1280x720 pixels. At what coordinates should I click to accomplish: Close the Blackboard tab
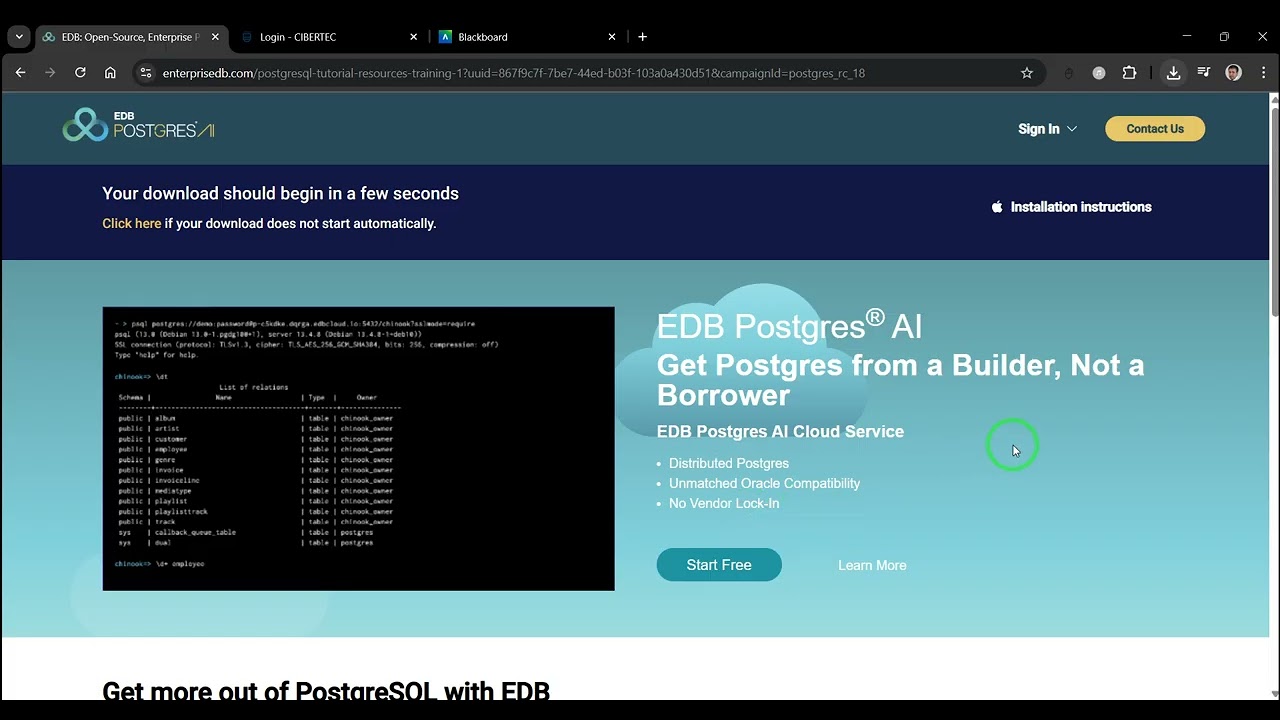pyautogui.click(x=612, y=37)
